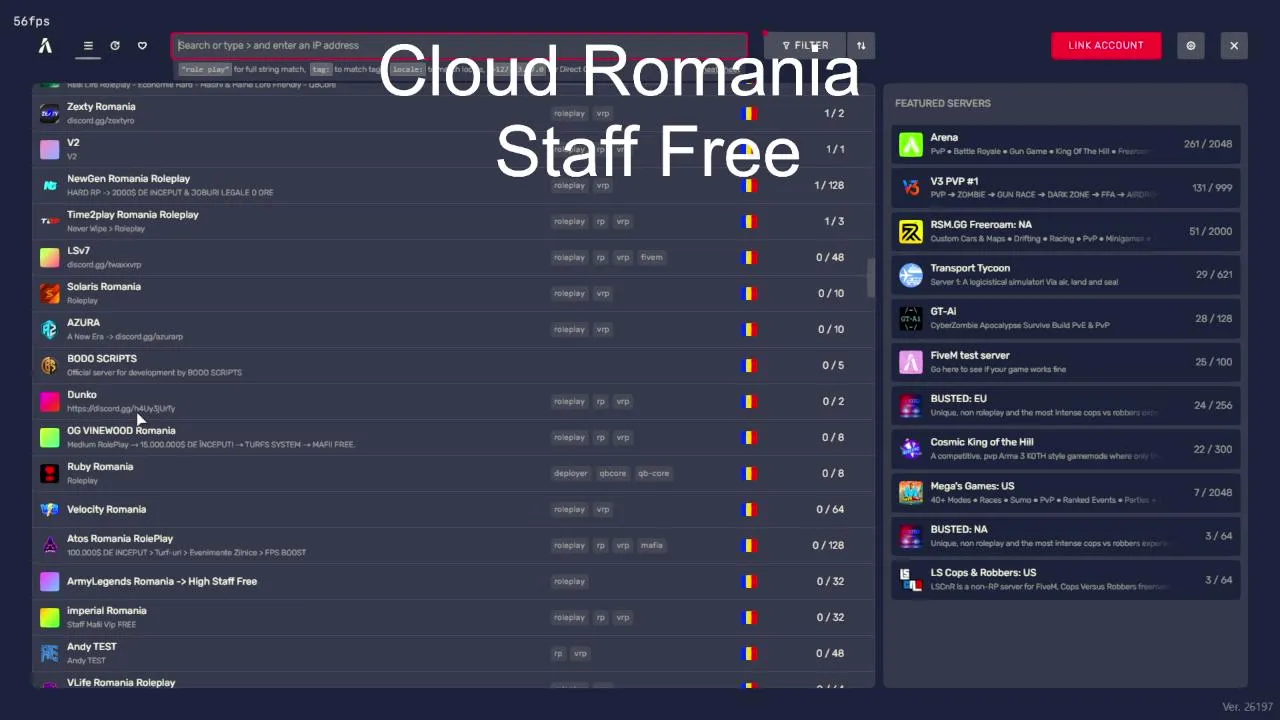Click the Dunko server icon
The image size is (1280, 720).
(49, 401)
